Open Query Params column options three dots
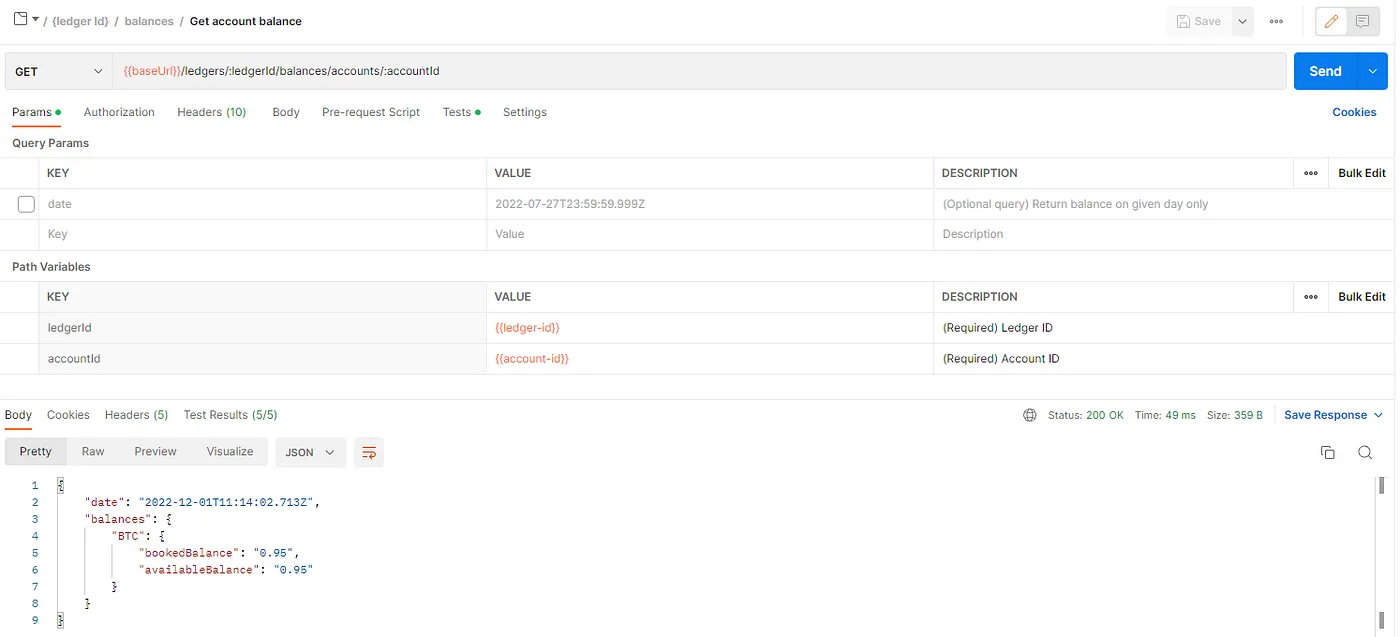Screen dimensions: 1400x637 click(x=1311, y=173)
